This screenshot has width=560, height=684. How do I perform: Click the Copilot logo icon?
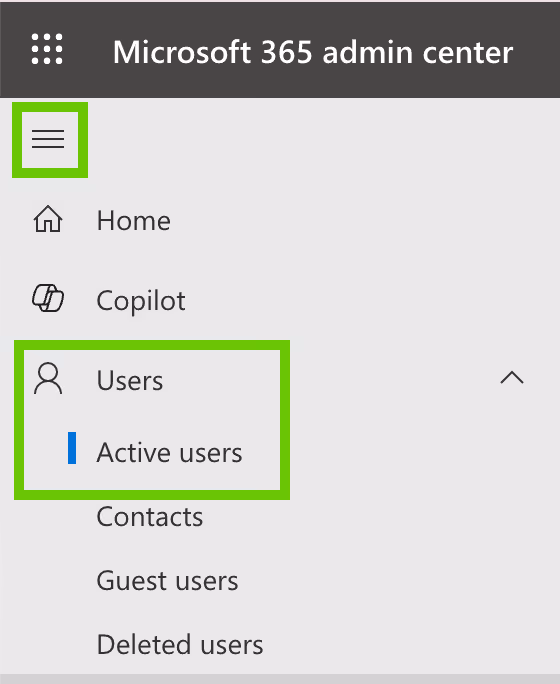coord(48,299)
